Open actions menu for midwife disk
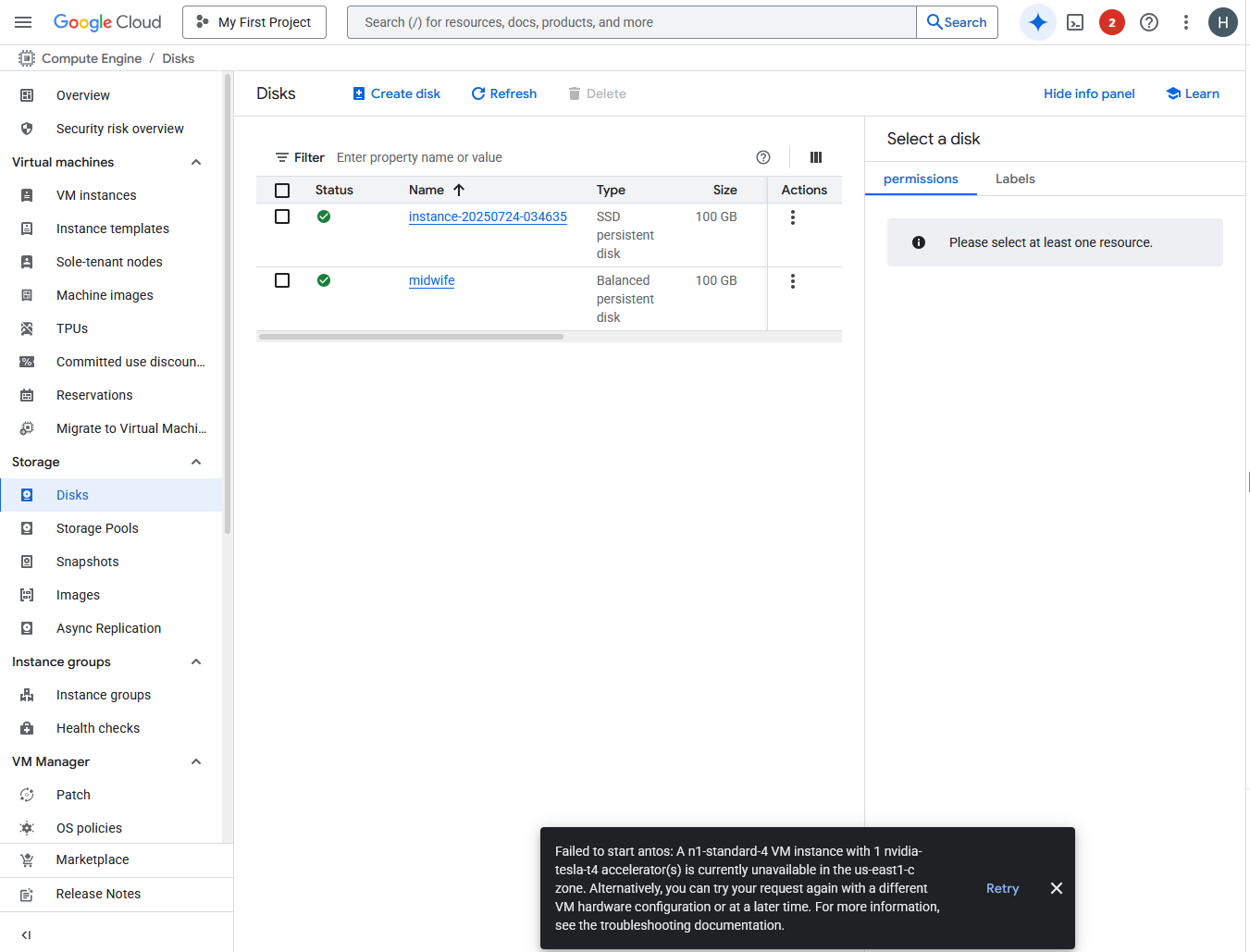The image size is (1250, 952). [x=793, y=281]
